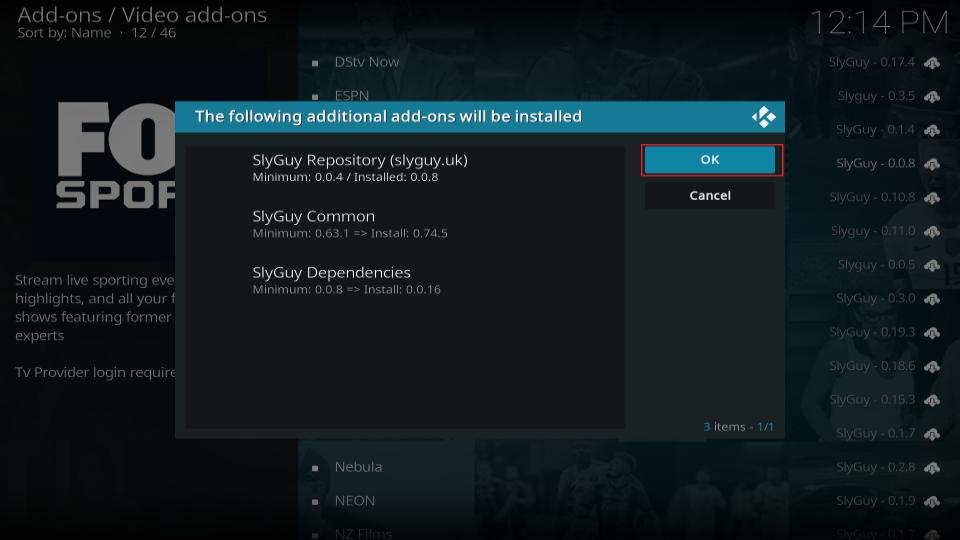Click cloud icon beside Slyguy - 0.11.0
Image resolution: width=960 pixels, height=540 pixels.
(932, 231)
